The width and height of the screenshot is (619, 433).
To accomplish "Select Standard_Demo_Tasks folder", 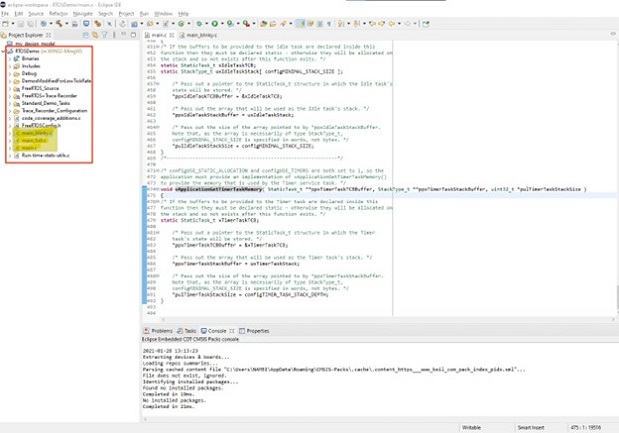I will [x=45, y=103].
